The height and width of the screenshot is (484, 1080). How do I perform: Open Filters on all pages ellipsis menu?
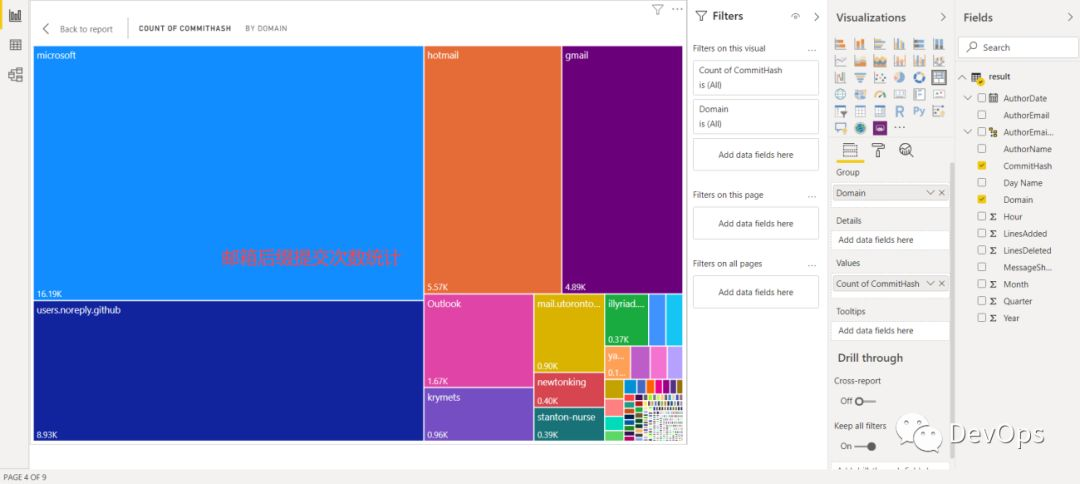(x=811, y=264)
